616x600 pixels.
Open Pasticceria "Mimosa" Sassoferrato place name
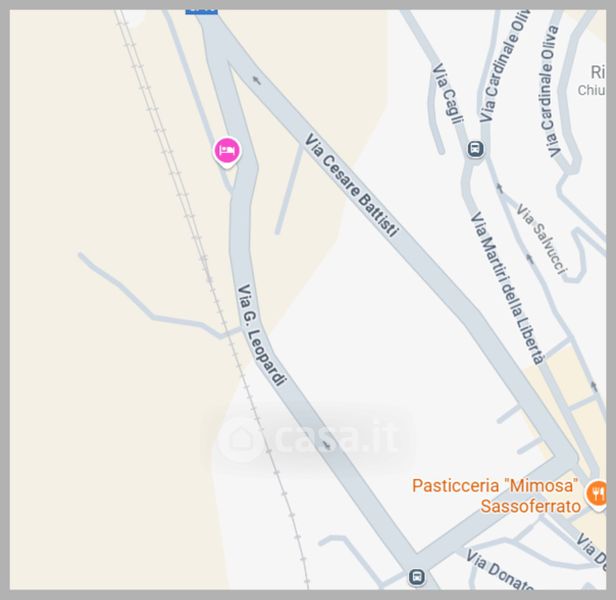pyautogui.click(x=496, y=496)
